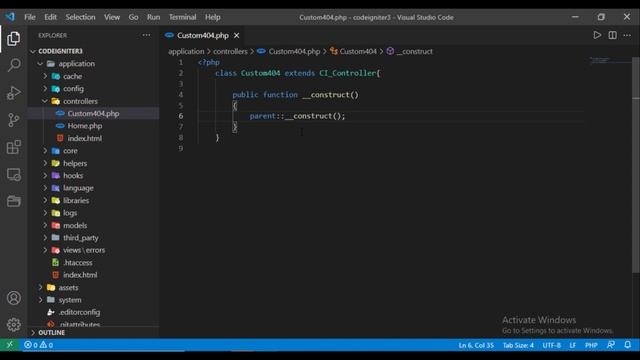Change Tab Size: 4 indentation setting
This screenshot has height=360, width=640.
pos(518,345)
